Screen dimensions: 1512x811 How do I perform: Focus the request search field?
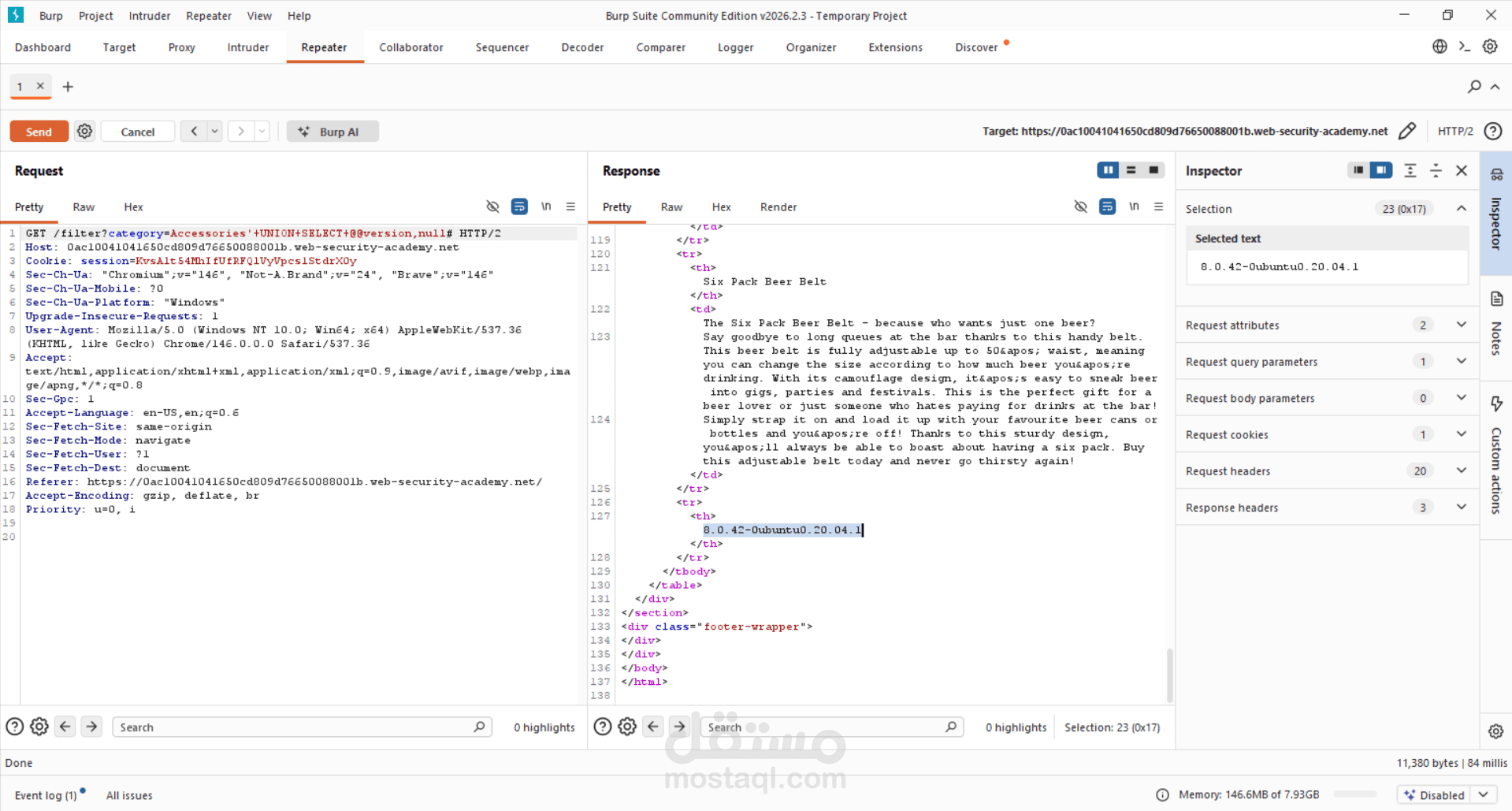click(302, 727)
